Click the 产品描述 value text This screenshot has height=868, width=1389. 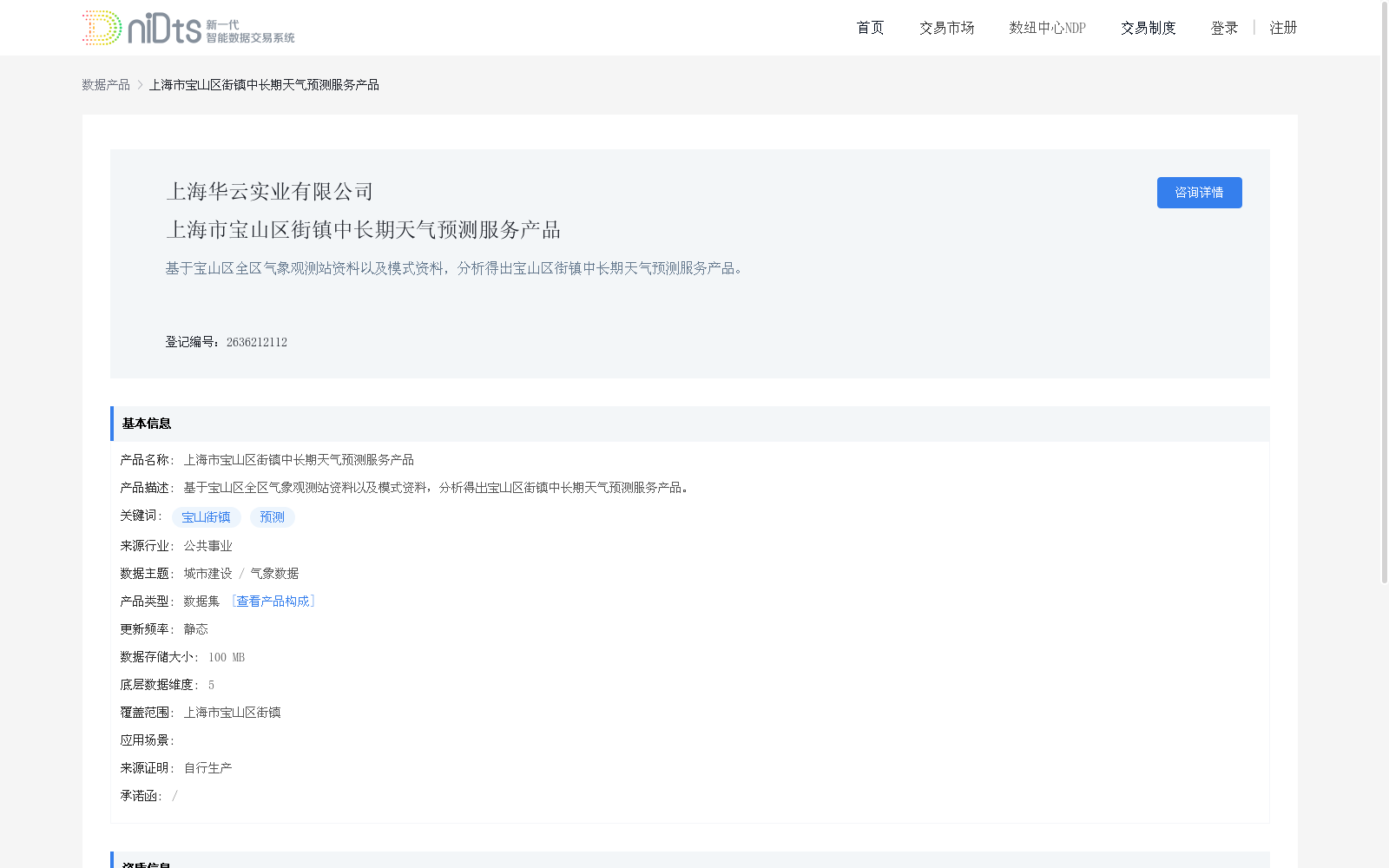pyautogui.click(x=438, y=488)
